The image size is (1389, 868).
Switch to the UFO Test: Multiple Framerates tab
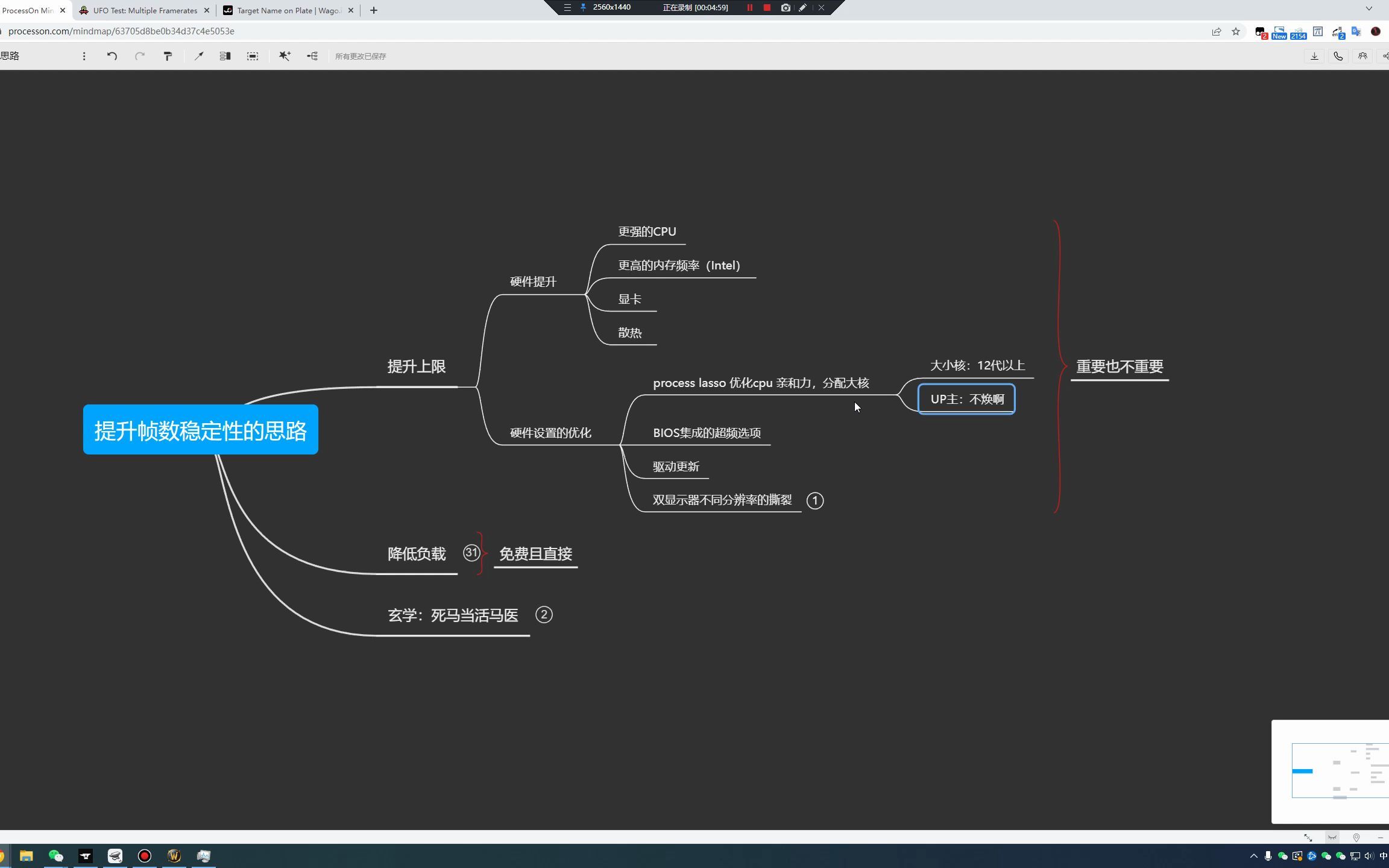[x=145, y=10]
